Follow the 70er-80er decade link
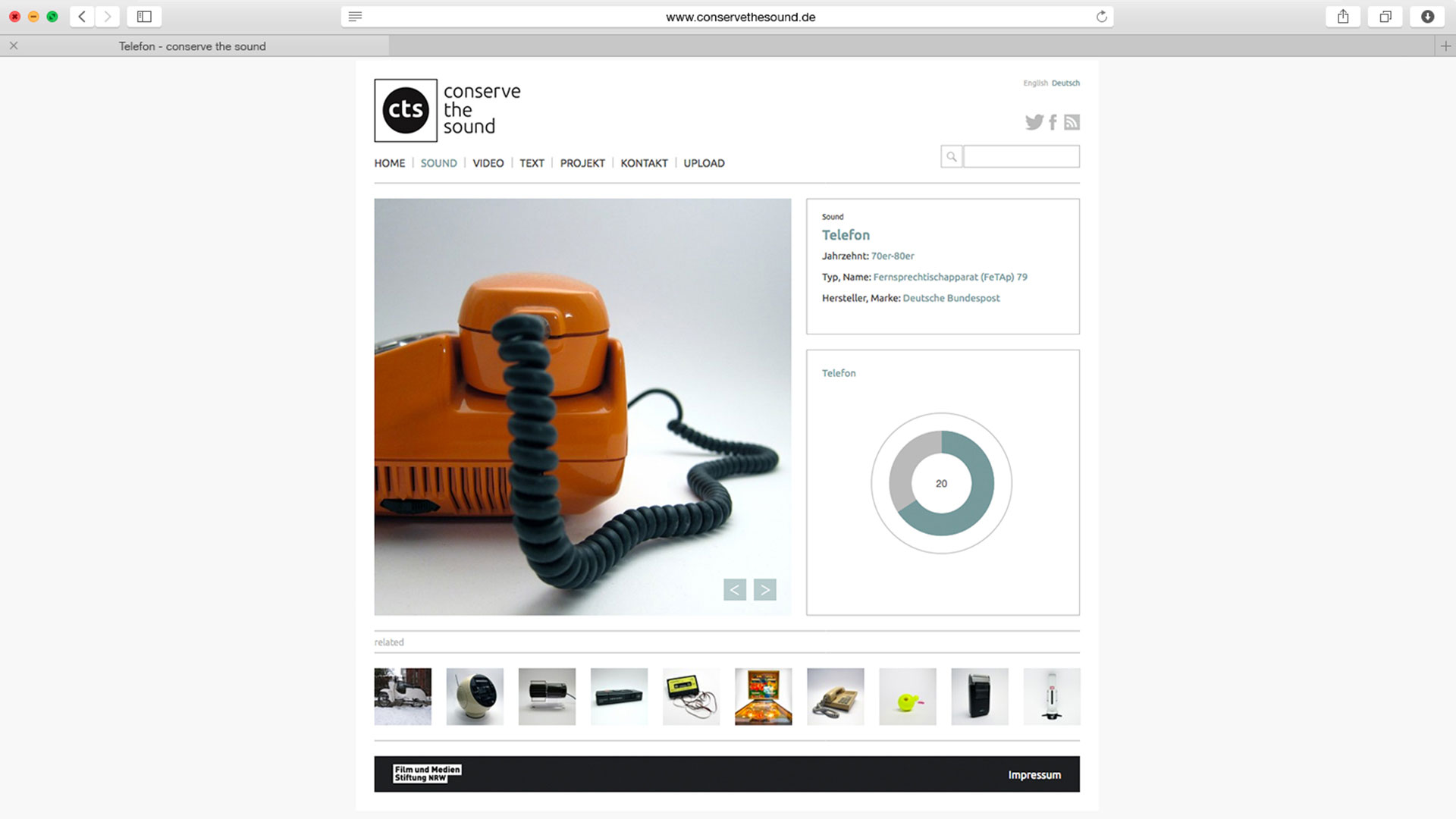The image size is (1456, 819). (x=893, y=256)
